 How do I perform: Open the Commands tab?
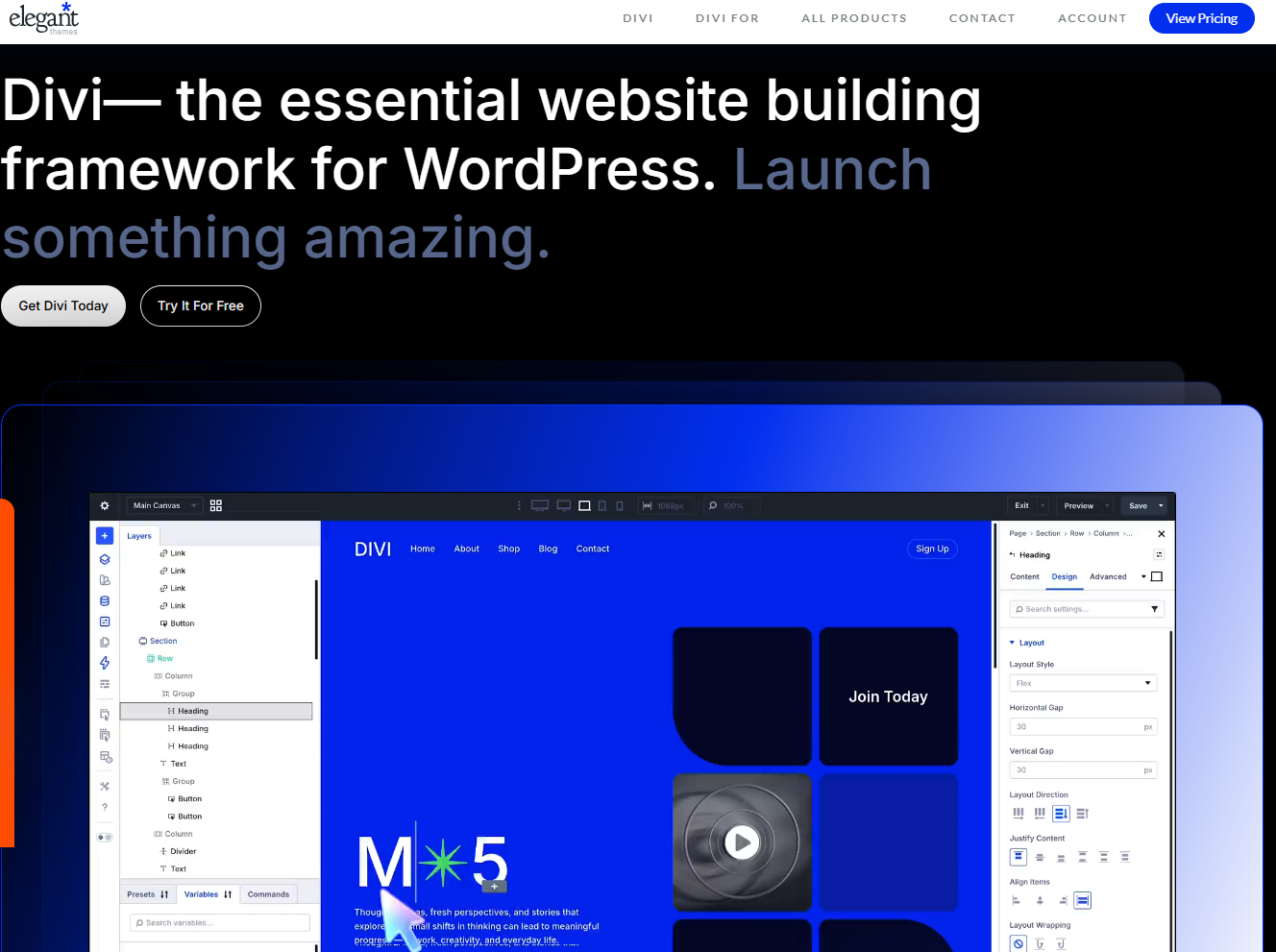click(268, 894)
